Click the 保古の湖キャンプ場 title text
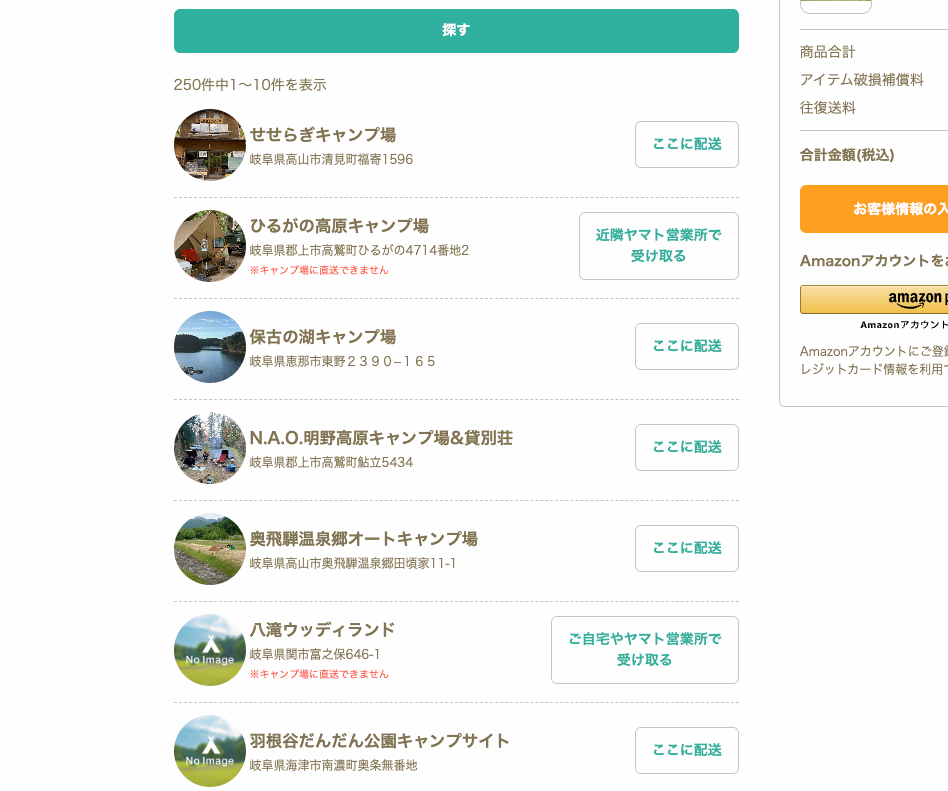The image size is (948, 791). (322, 337)
